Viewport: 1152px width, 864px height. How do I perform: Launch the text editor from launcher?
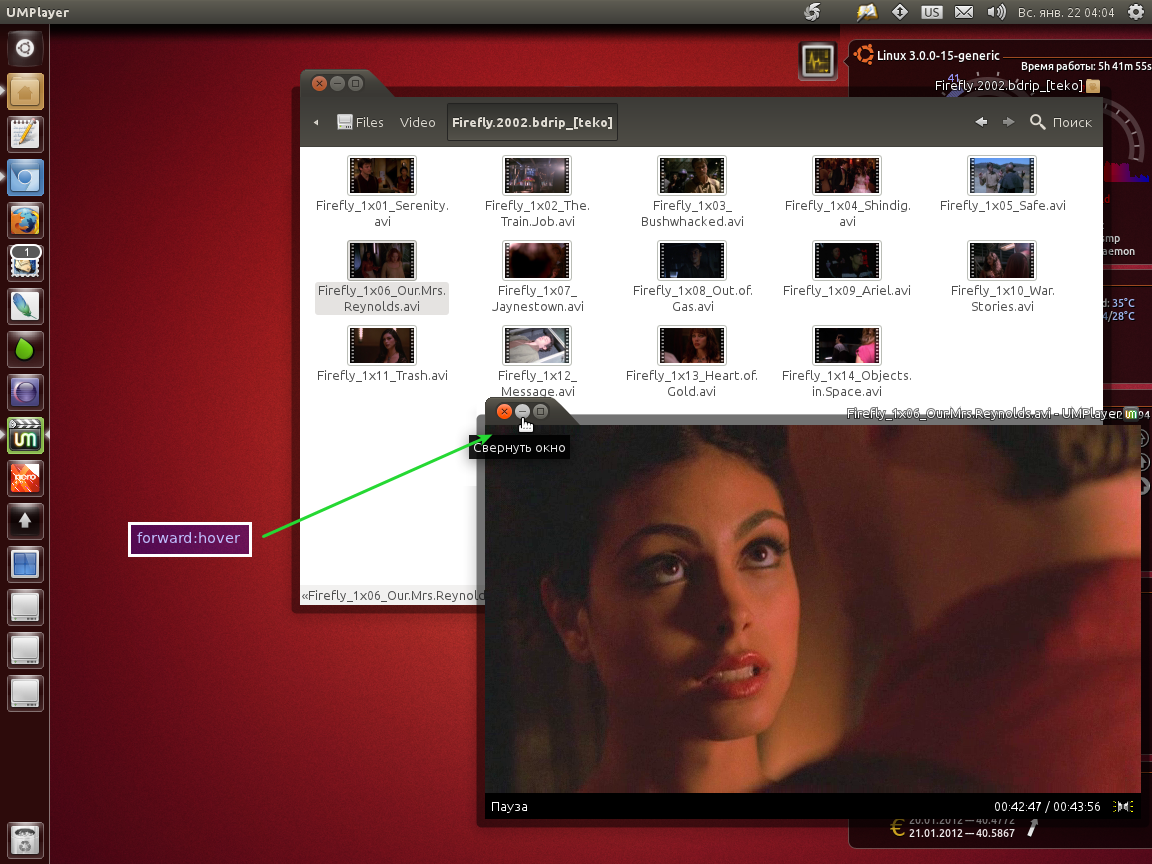pyautogui.click(x=25, y=134)
